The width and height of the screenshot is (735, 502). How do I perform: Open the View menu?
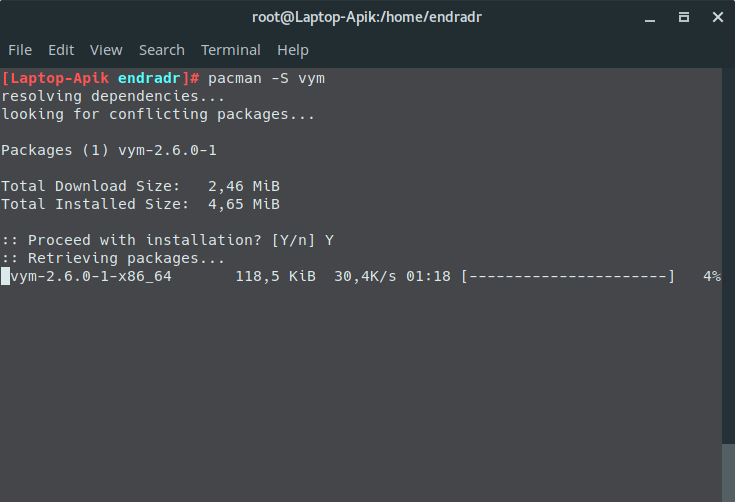pyautogui.click(x=106, y=50)
